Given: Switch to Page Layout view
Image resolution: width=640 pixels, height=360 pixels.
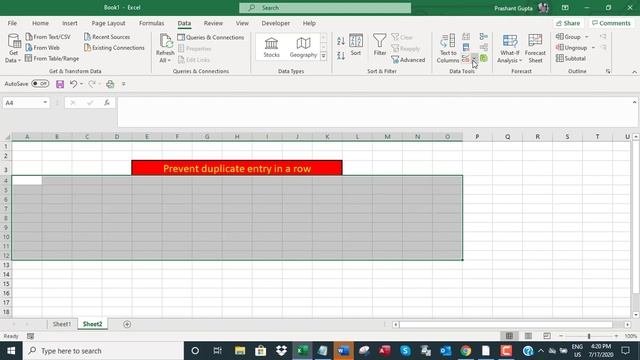Looking at the screenshot, I should [528, 336].
